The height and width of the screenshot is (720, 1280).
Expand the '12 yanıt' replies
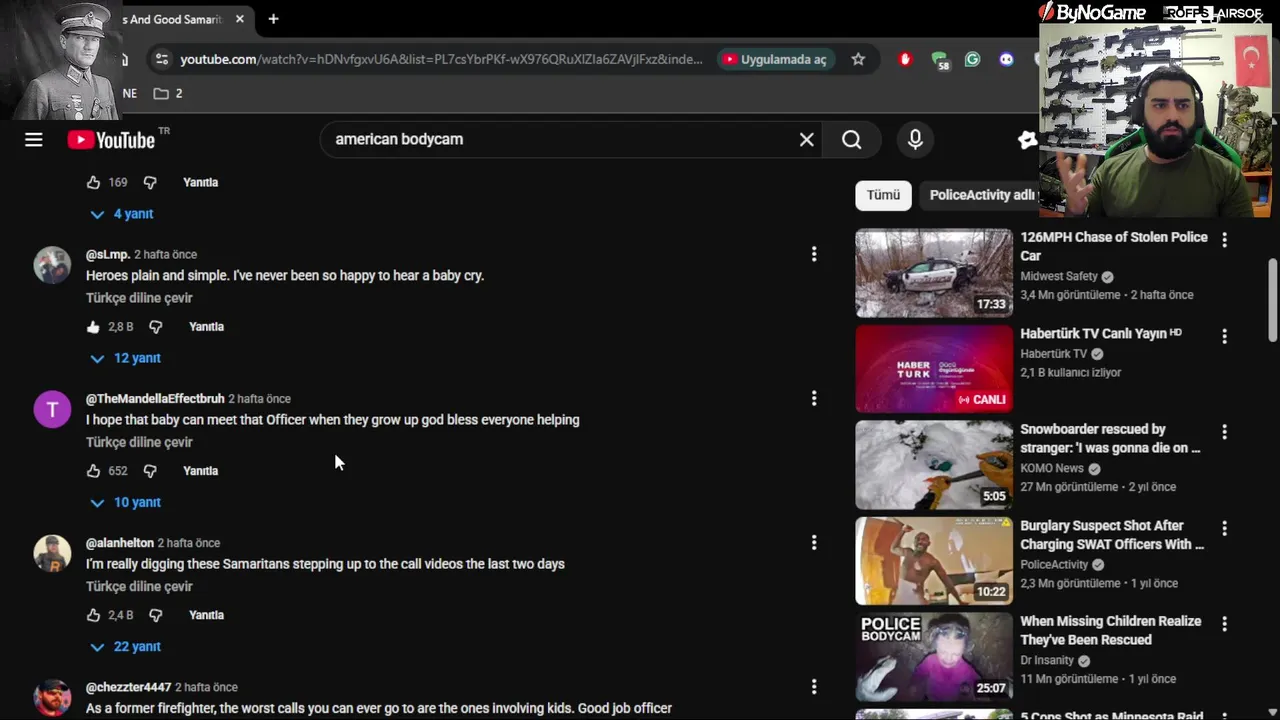(126, 358)
